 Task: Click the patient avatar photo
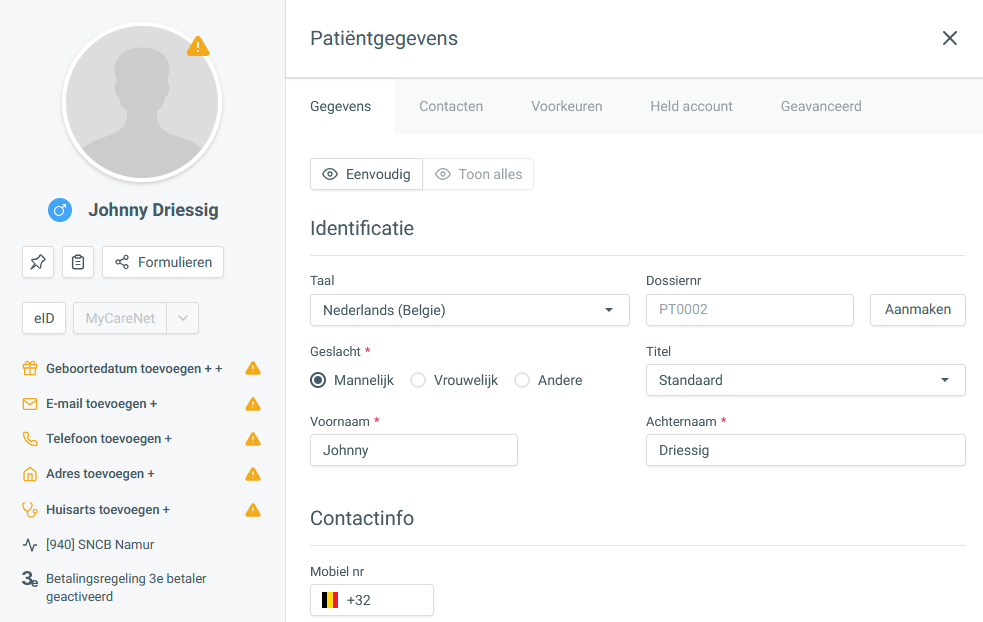coord(142,102)
